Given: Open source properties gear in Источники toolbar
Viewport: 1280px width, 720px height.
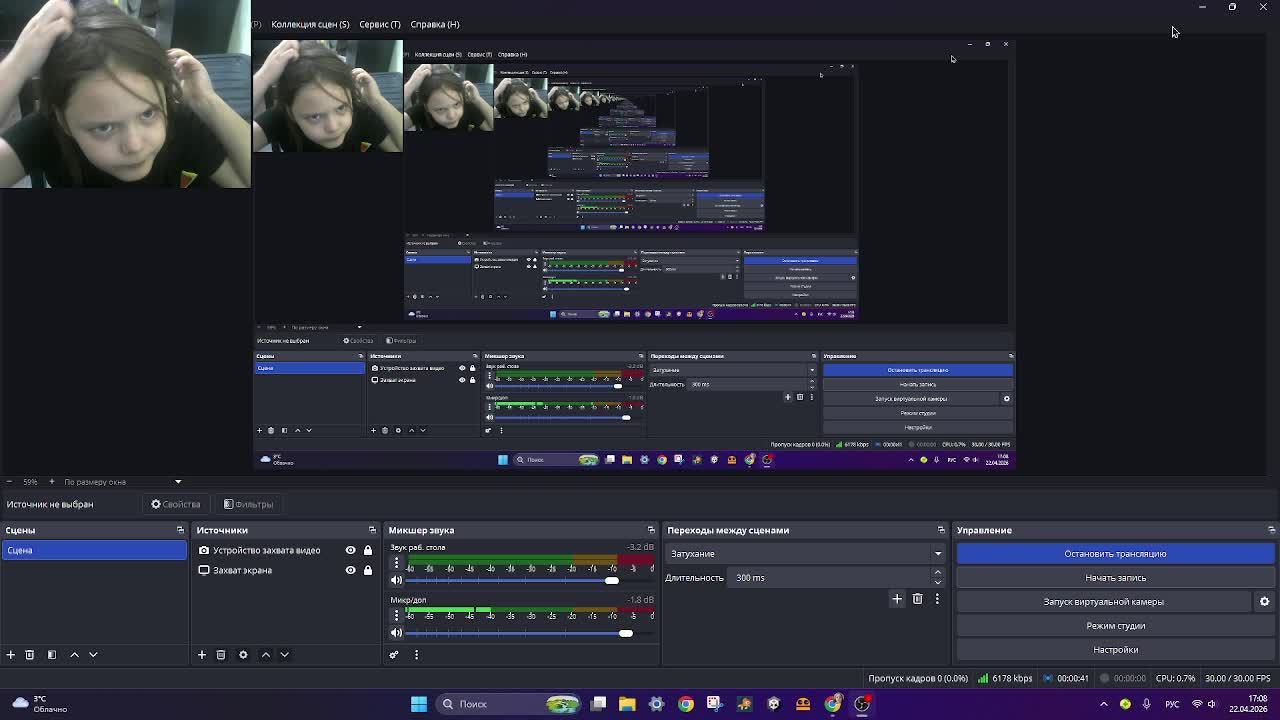Looking at the screenshot, I should click(243, 655).
